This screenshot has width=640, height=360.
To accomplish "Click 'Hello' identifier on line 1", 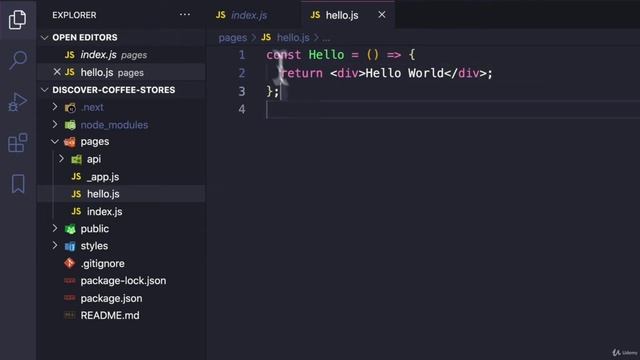I will point(326,55).
